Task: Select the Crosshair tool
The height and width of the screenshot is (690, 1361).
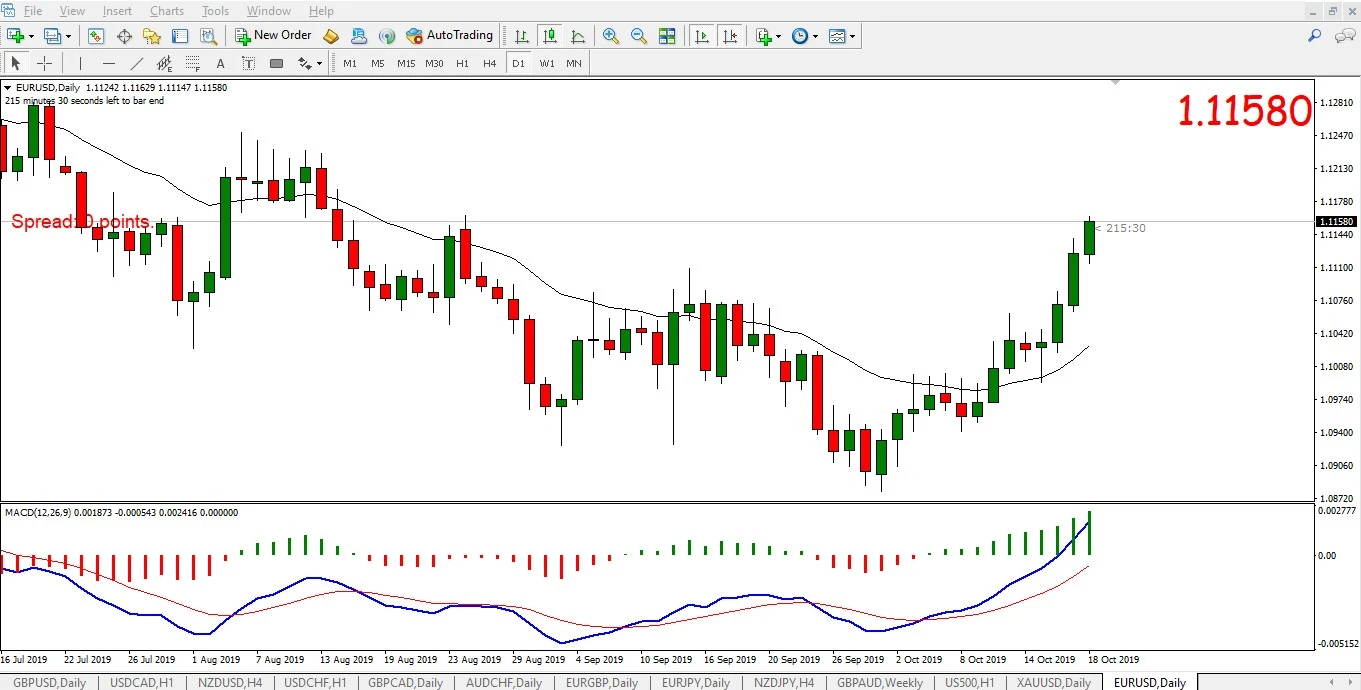Action: coord(44,63)
